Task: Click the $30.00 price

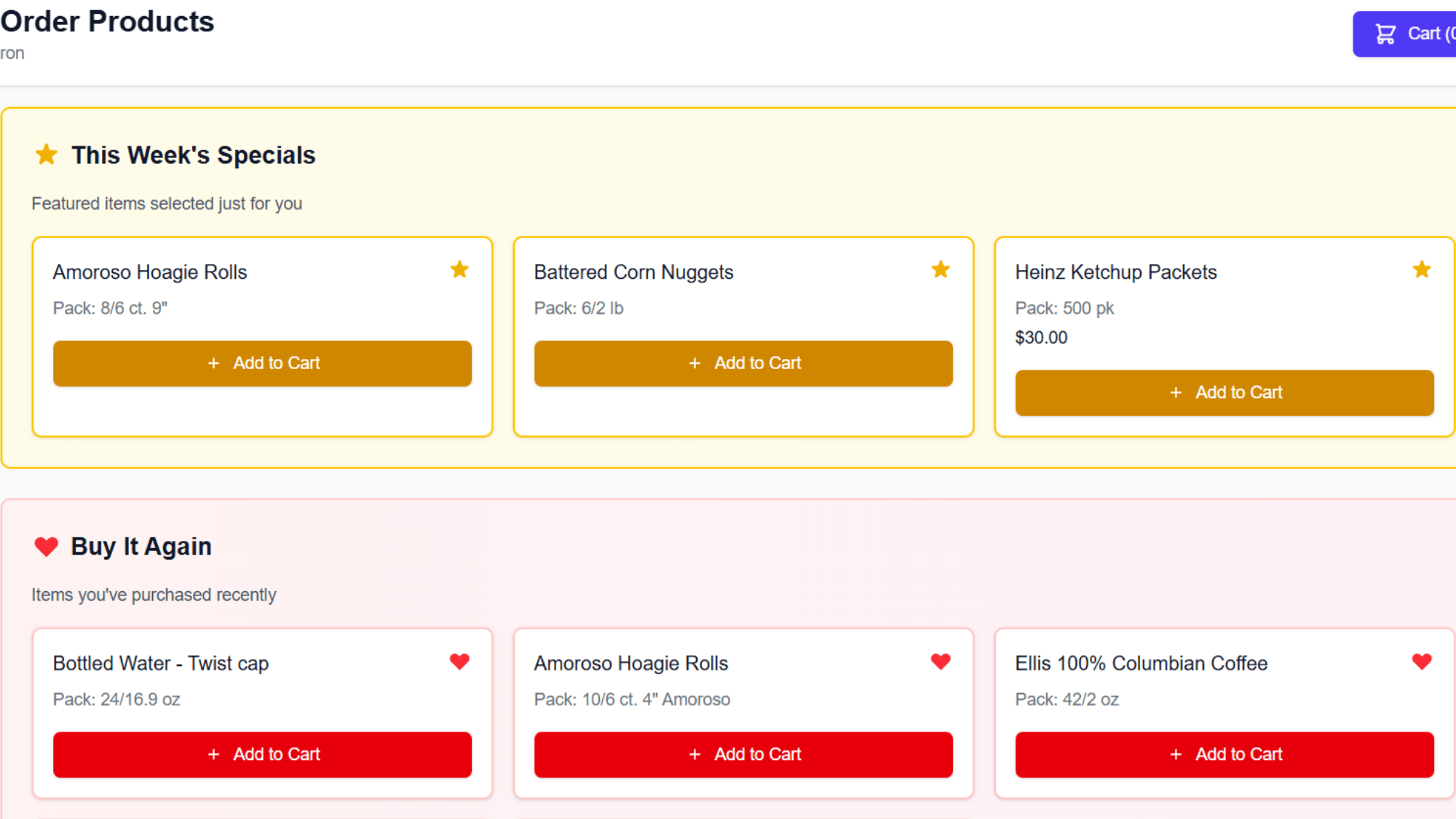Action: tap(1041, 338)
